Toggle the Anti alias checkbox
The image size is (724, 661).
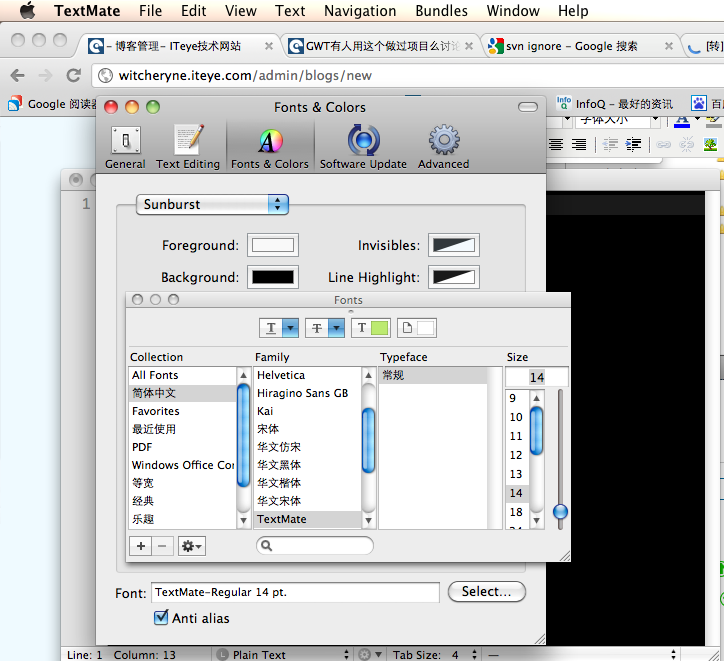(x=161, y=618)
